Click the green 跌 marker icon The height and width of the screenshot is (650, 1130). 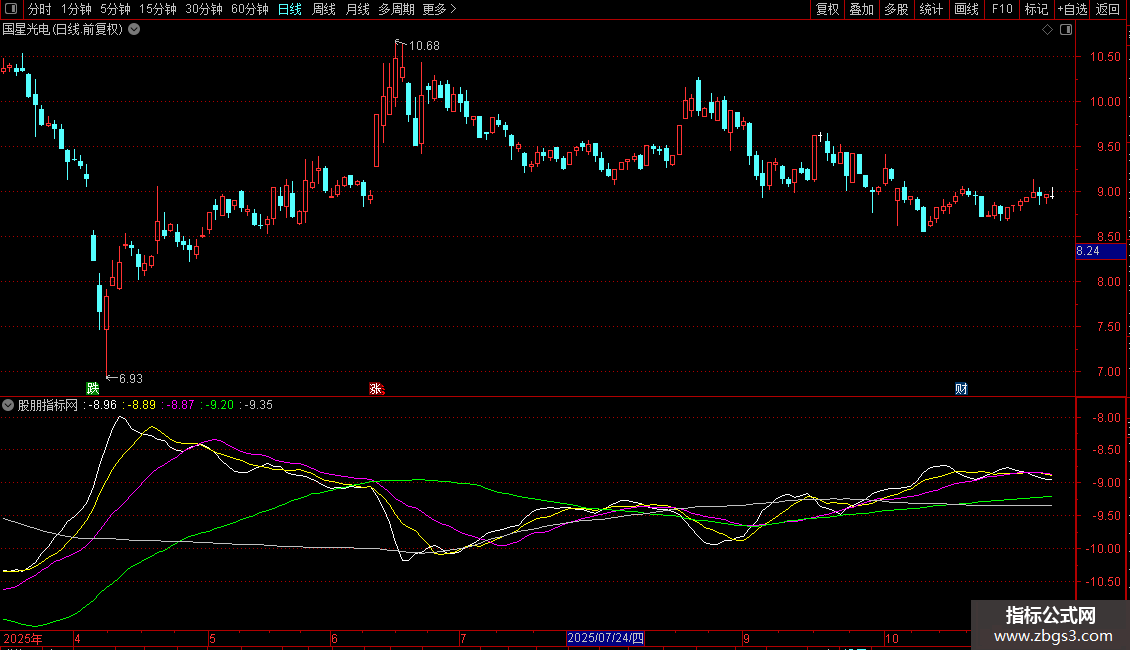93,388
